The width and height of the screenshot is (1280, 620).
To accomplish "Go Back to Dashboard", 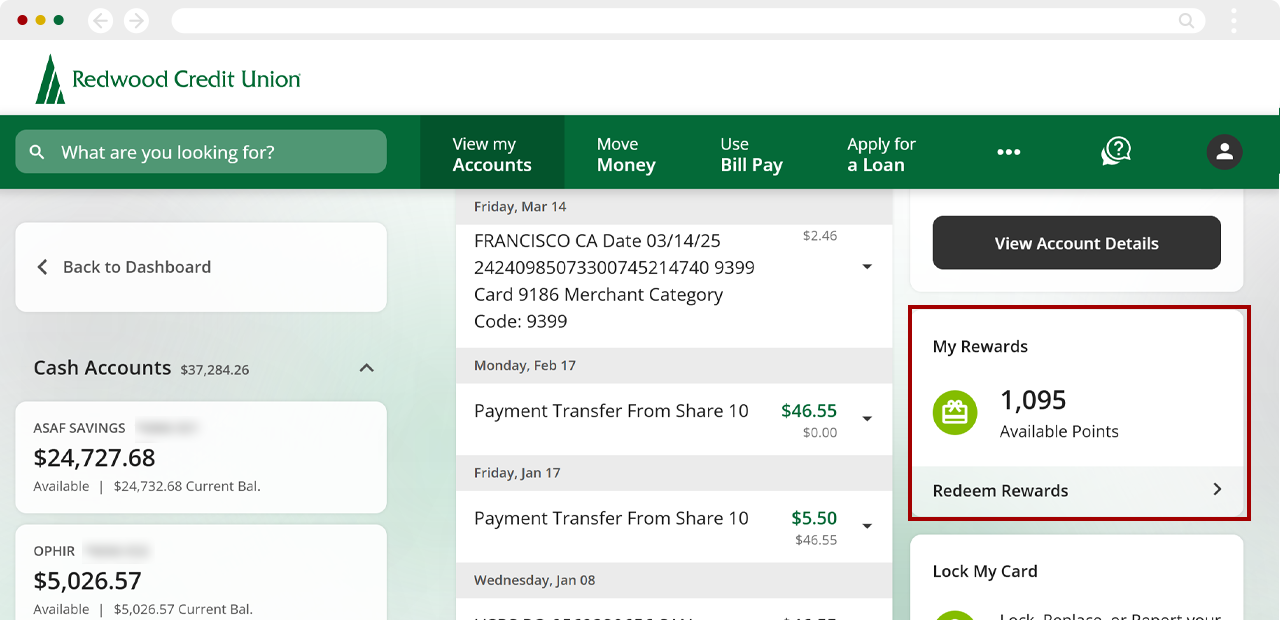I will point(201,267).
